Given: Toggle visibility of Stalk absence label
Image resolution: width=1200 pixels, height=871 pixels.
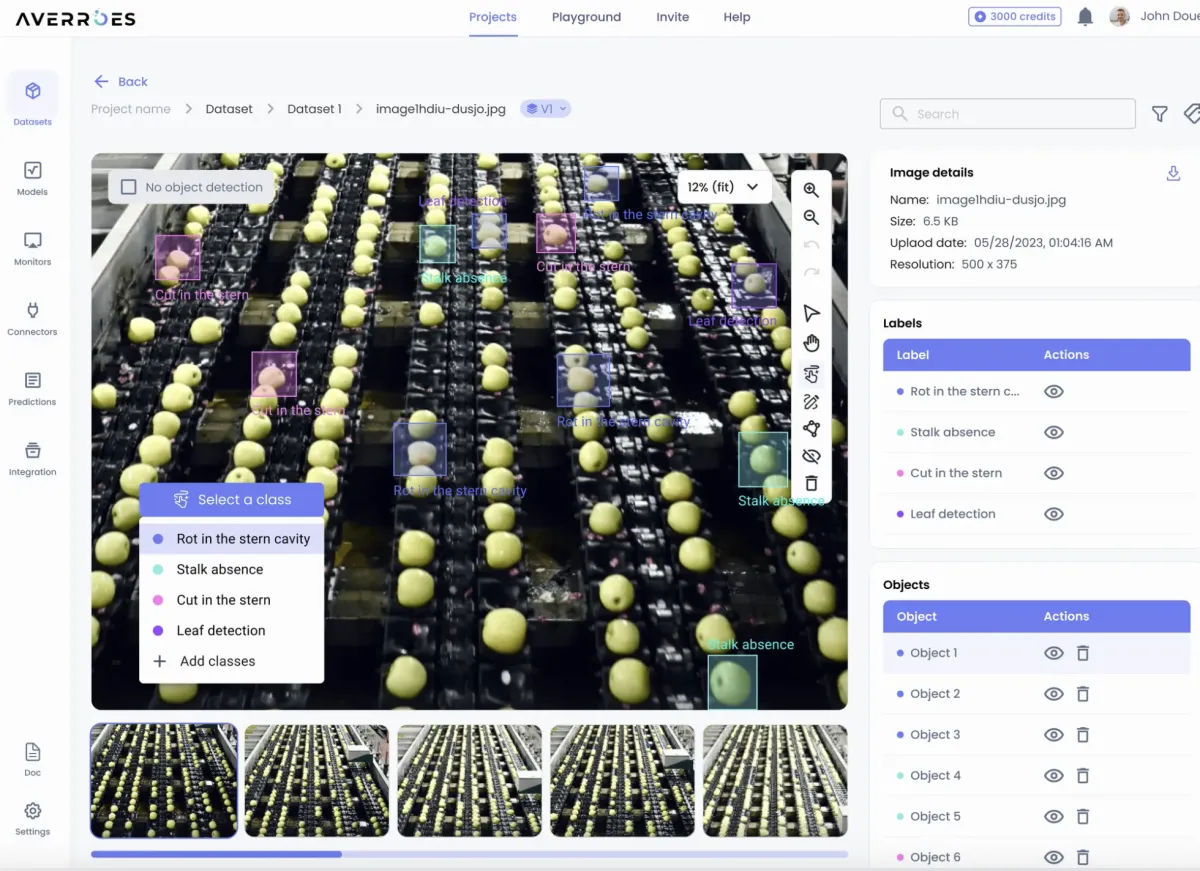Looking at the screenshot, I should pos(1053,432).
